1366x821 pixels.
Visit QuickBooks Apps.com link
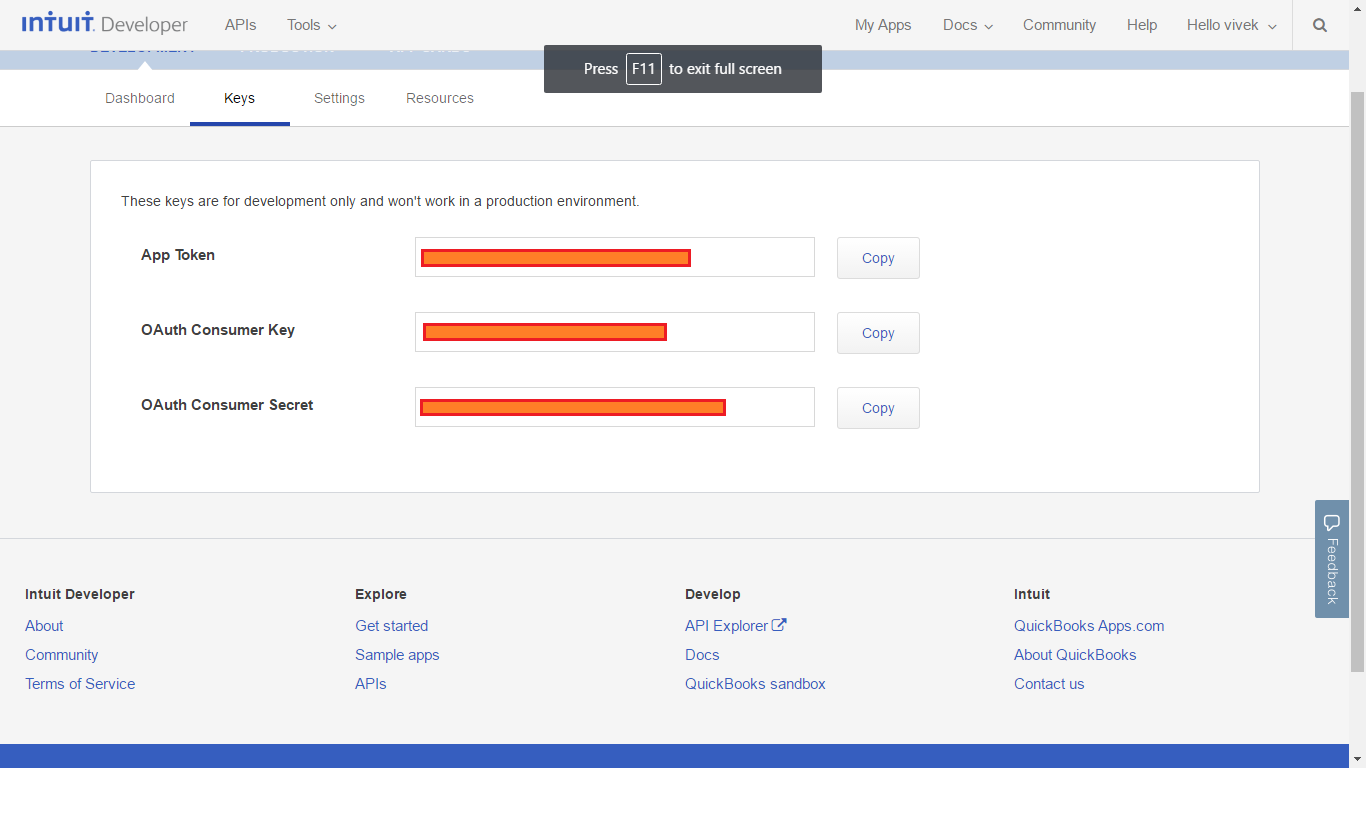(1089, 626)
